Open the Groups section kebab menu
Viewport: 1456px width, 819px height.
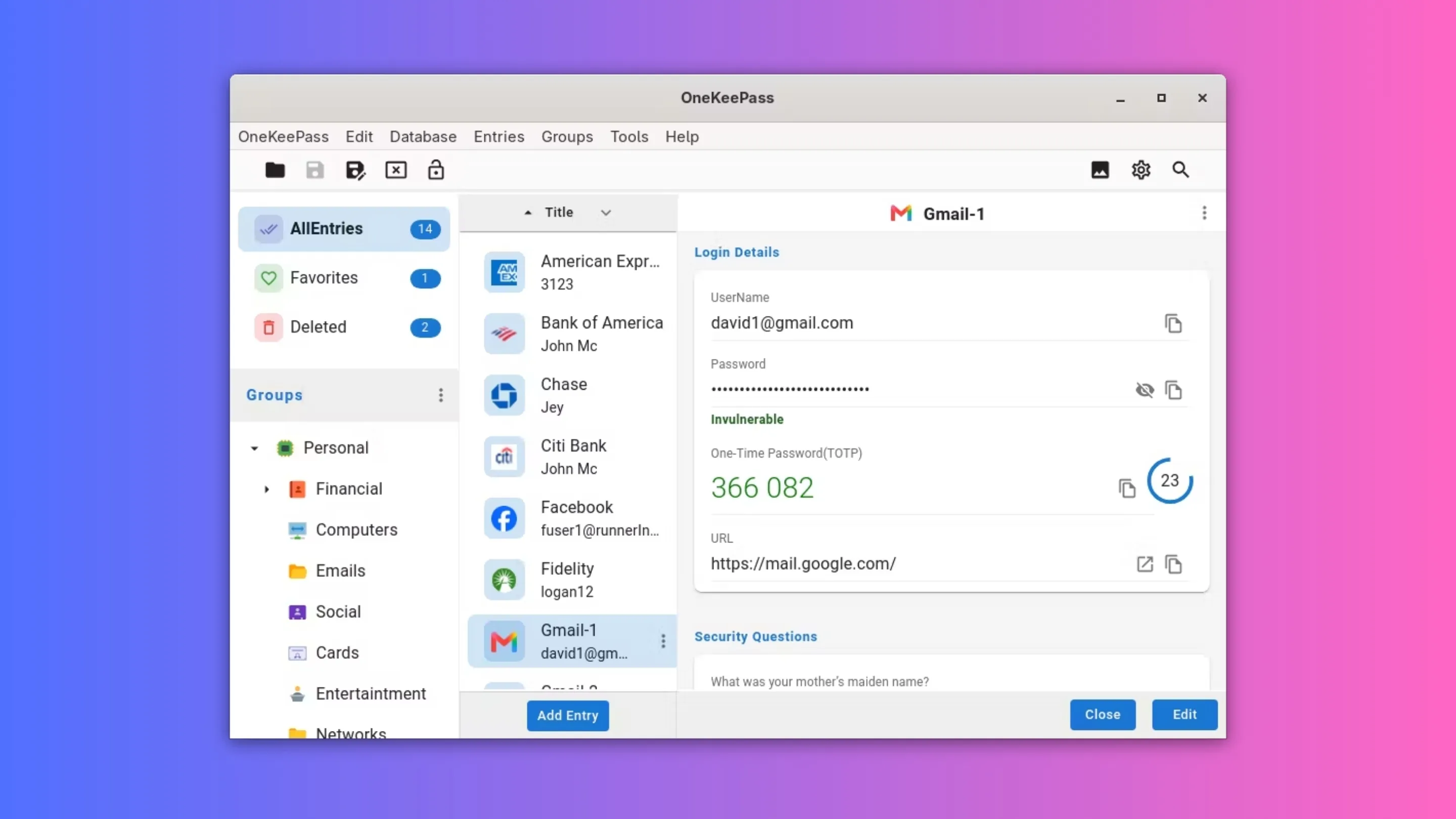[x=441, y=395]
